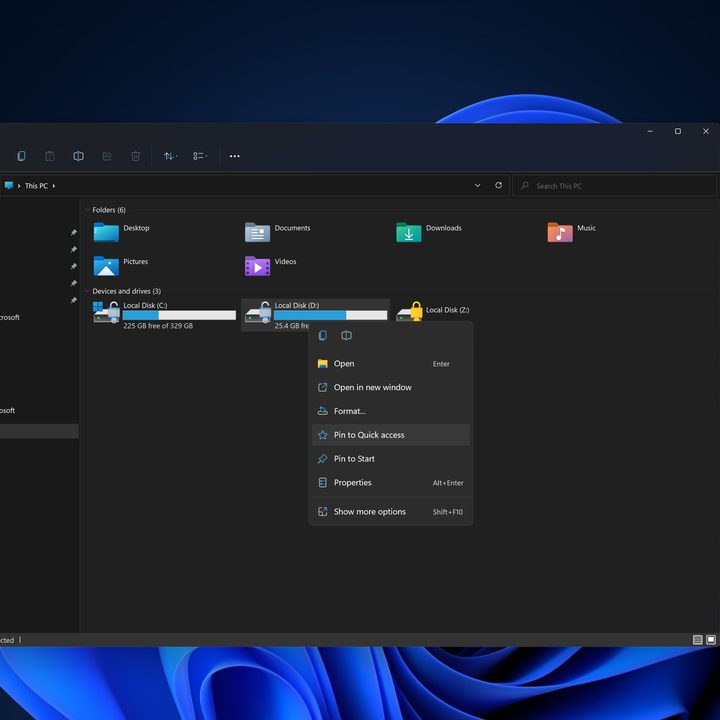The image size is (720, 720).
Task: Select the Desktop folder icon
Action: 106,232
